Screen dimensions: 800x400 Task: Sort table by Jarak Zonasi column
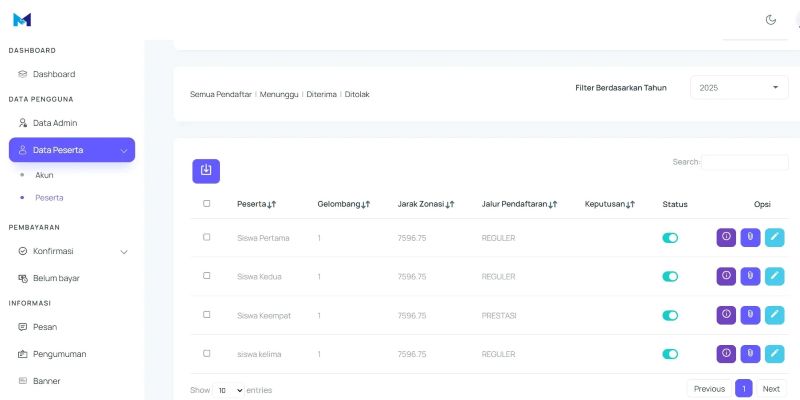pos(426,204)
